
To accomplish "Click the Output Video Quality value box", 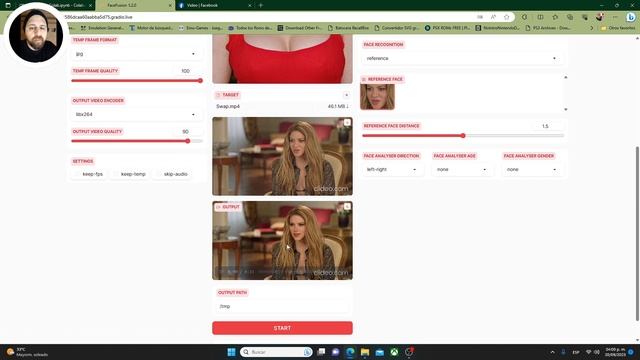I will (186, 131).
